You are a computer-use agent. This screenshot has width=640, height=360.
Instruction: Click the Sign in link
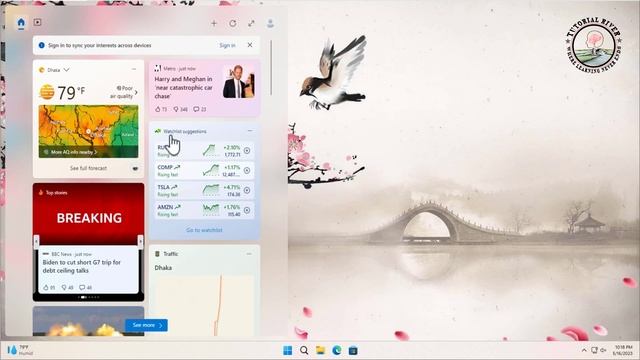[x=227, y=45]
